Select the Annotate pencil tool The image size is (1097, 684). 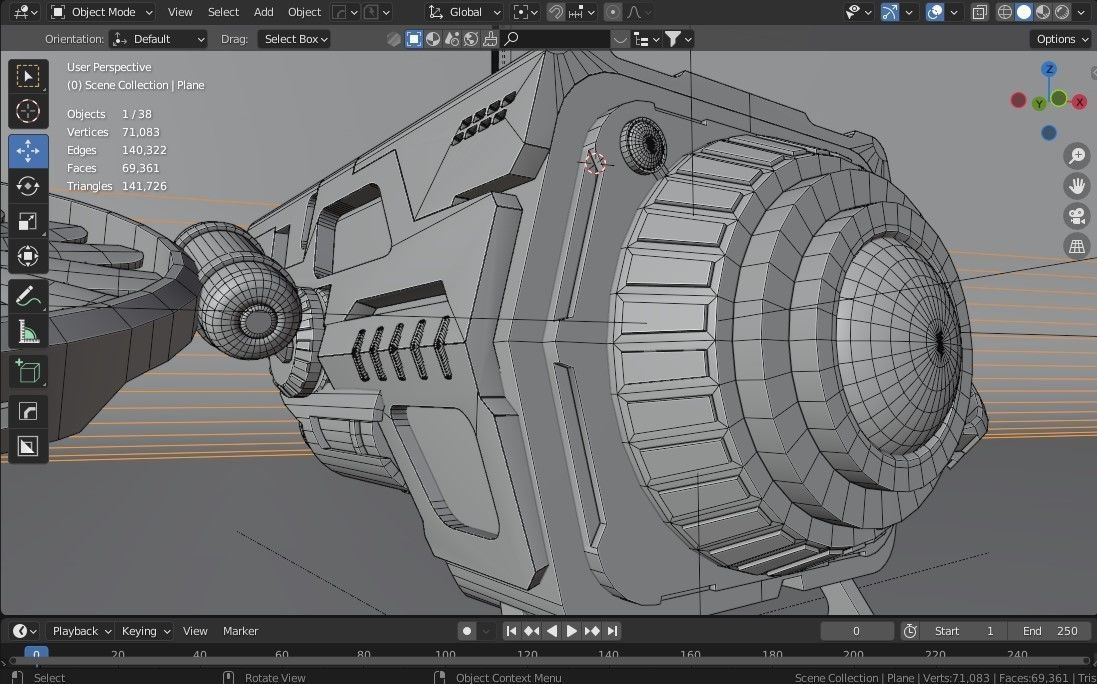click(x=28, y=296)
